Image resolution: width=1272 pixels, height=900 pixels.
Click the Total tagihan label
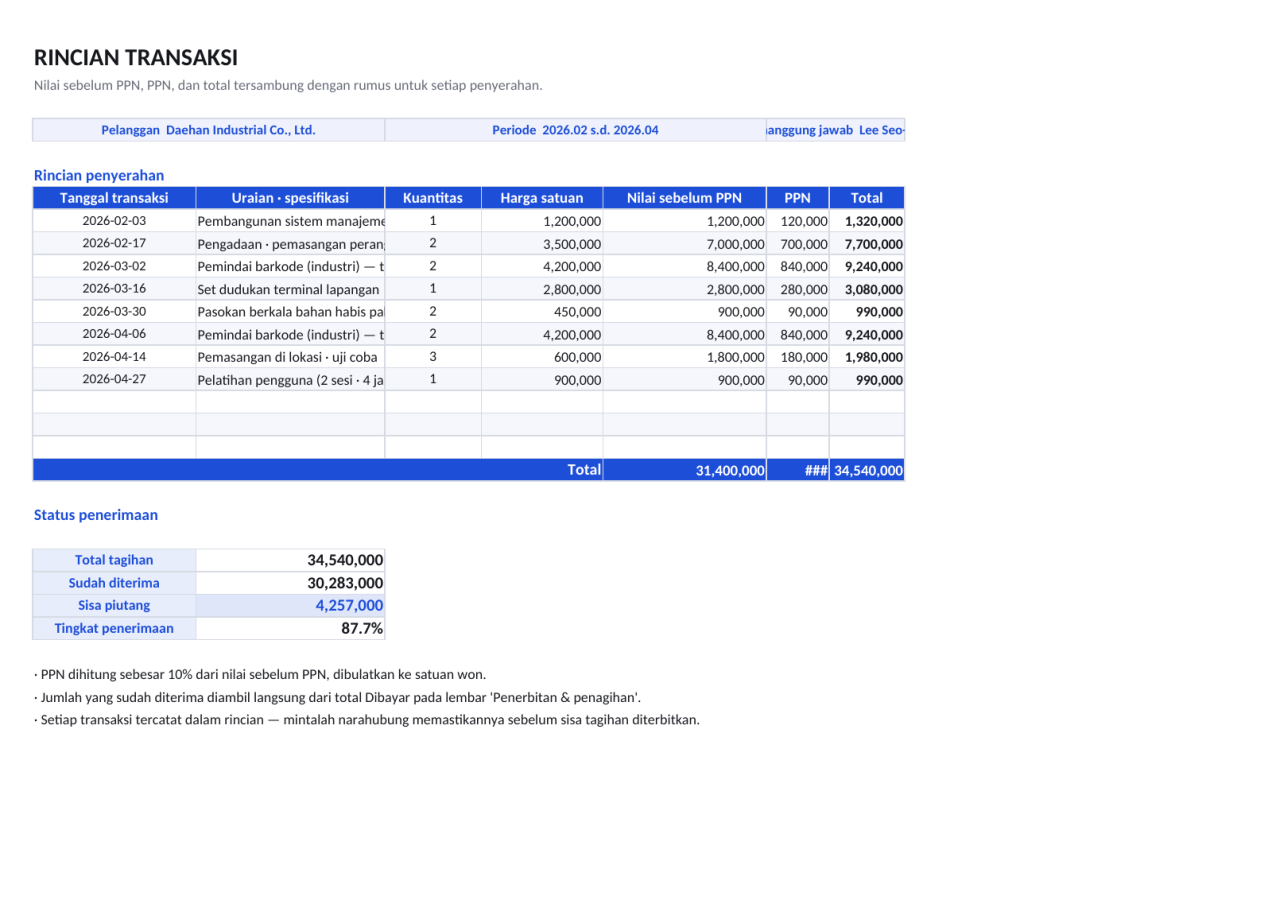pos(114,560)
